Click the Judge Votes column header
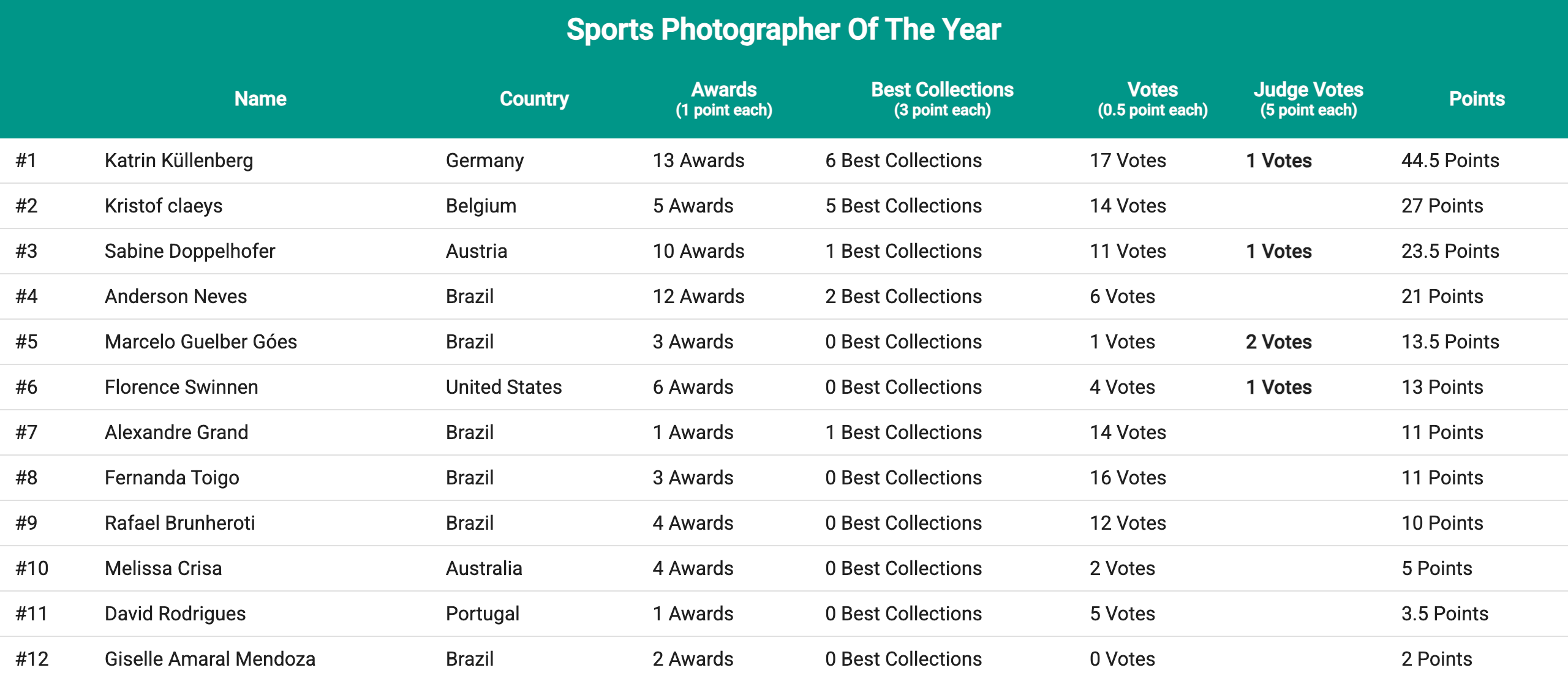 click(1308, 99)
